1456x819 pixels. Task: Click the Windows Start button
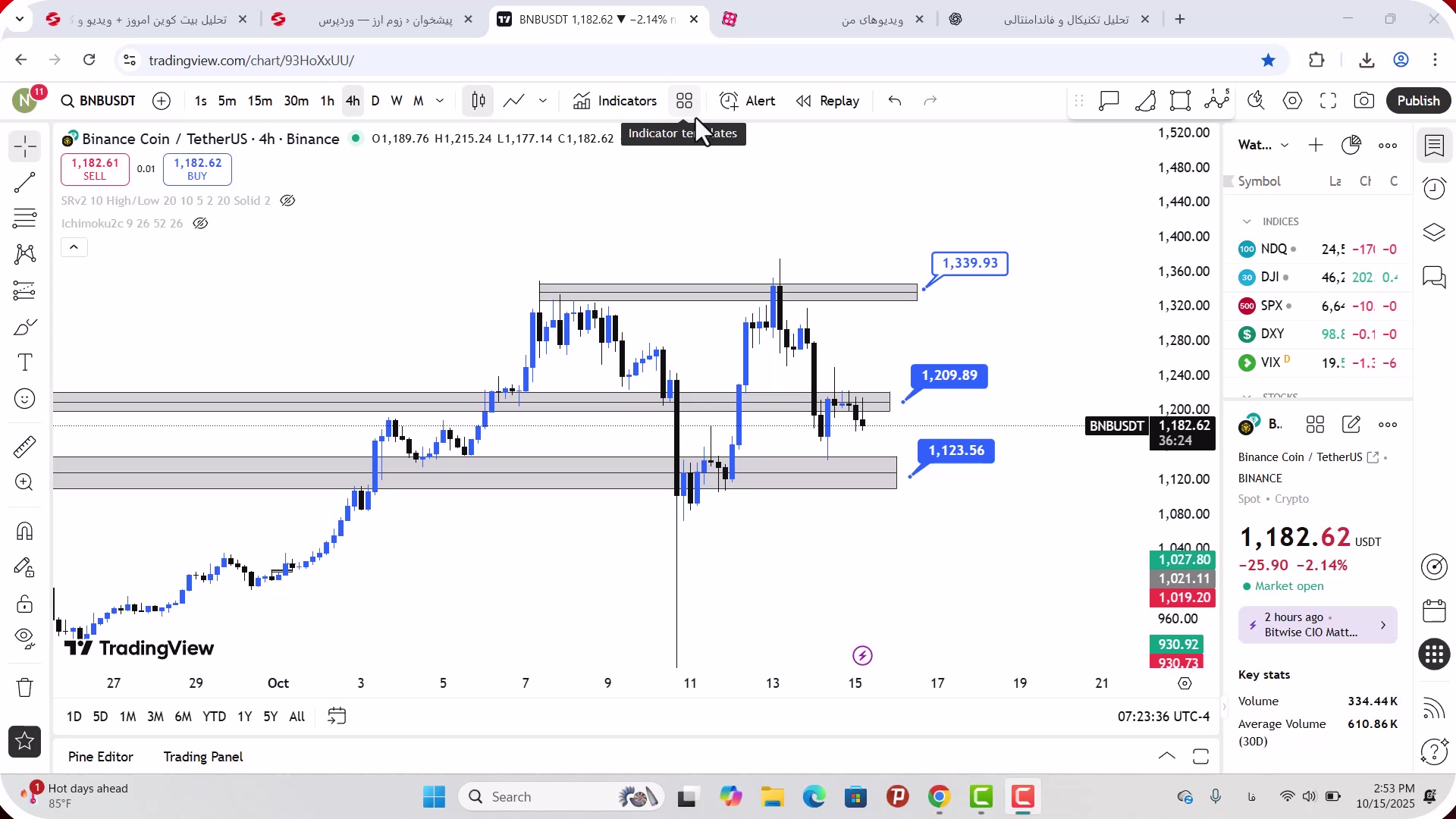point(435,797)
